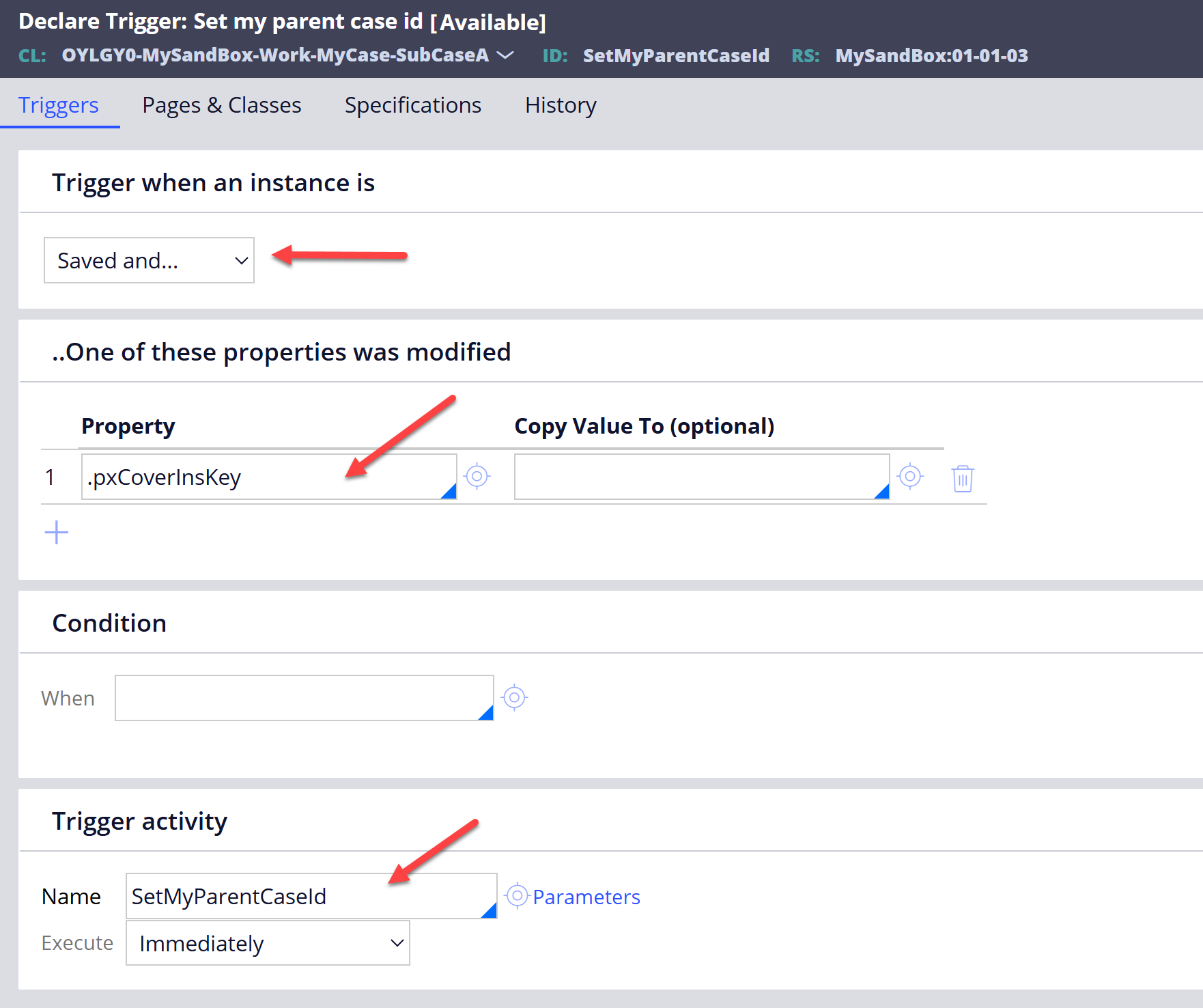Open the rule crosshair icon beside .pxCoverInsKey
The height and width of the screenshot is (1008, 1203).
477,476
